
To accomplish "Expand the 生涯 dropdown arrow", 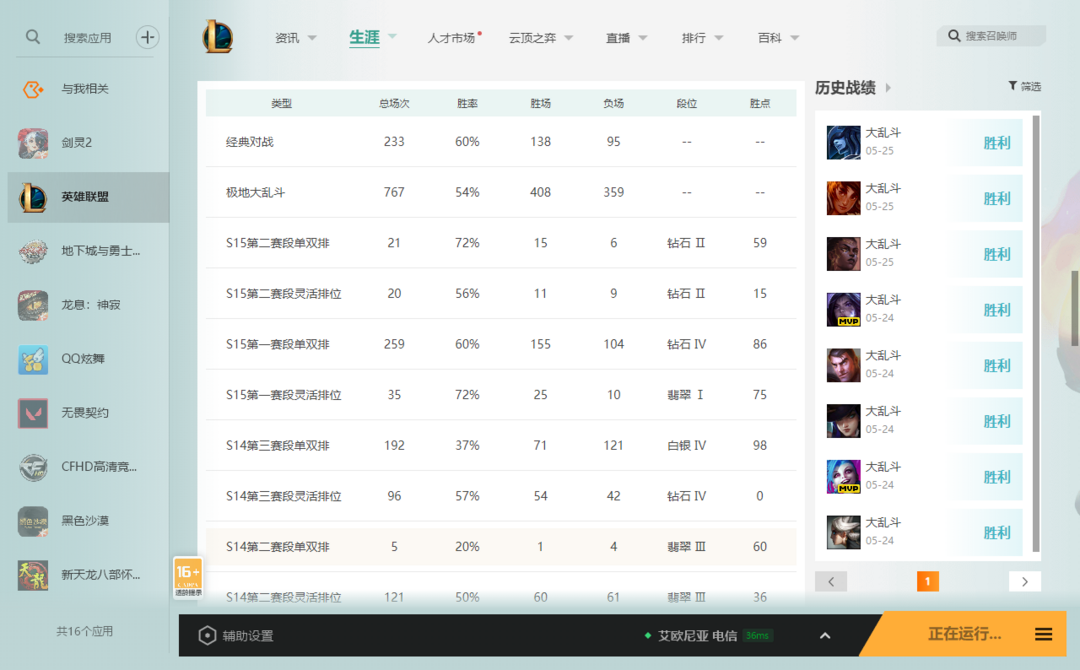I will [x=393, y=36].
